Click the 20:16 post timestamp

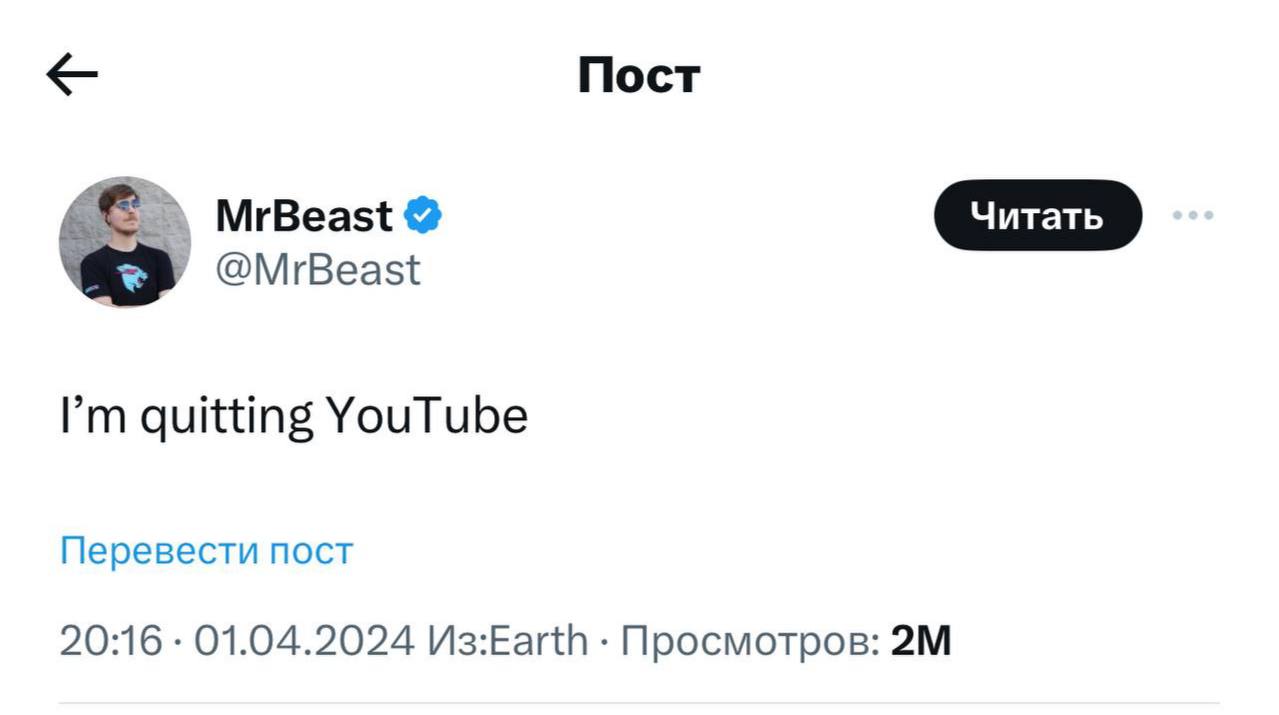110,640
